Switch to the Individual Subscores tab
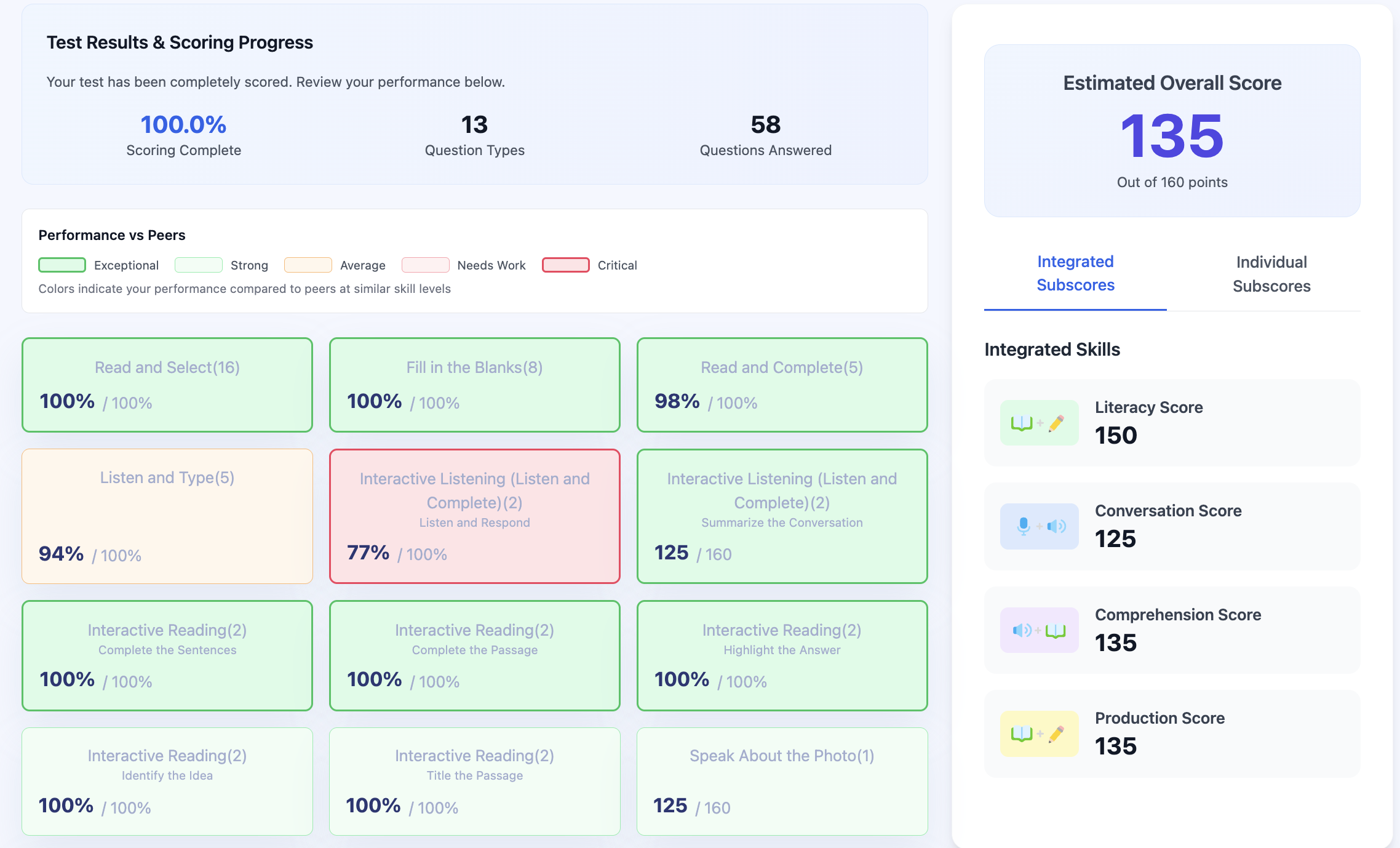Screen dimensions: 1400x848 [1271, 274]
